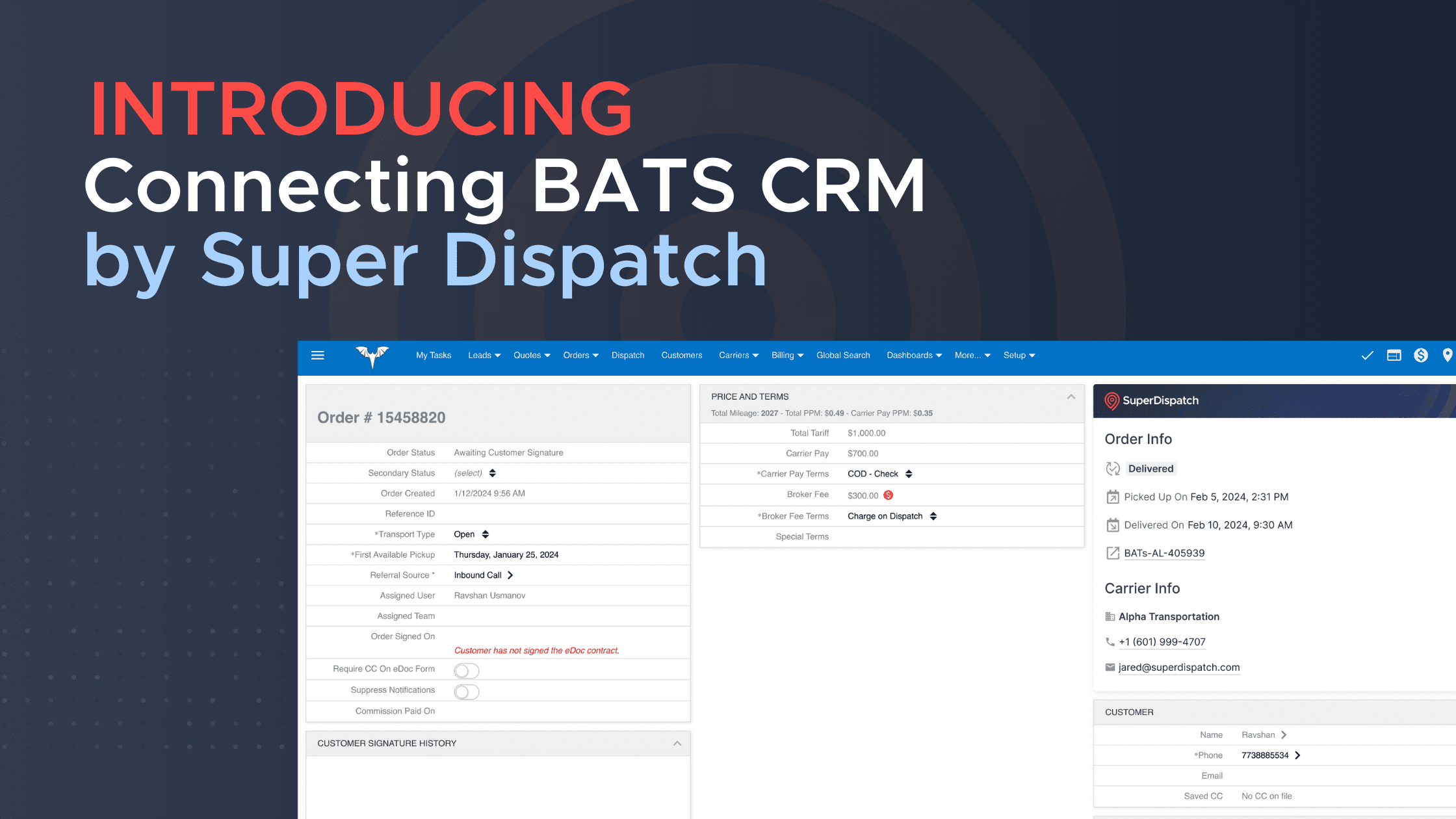Collapse Customer Signature History section
This screenshot has width=1456, height=819.
coord(677,743)
